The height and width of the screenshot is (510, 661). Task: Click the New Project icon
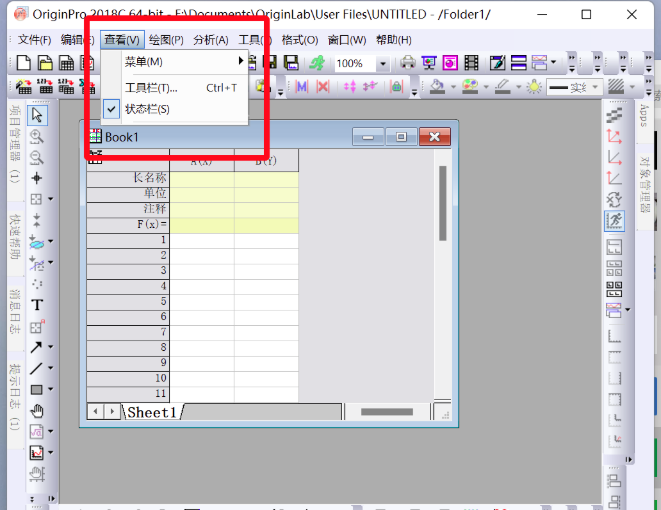tap(24, 63)
